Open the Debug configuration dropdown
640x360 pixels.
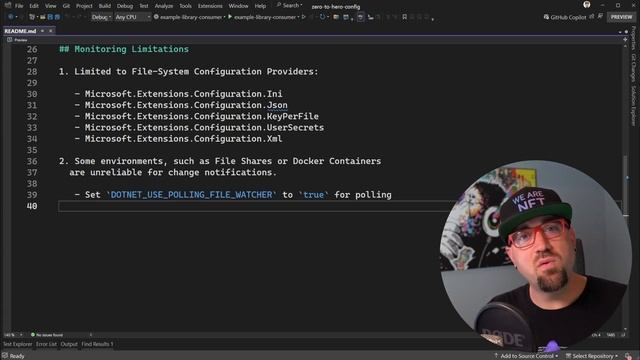point(101,17)
